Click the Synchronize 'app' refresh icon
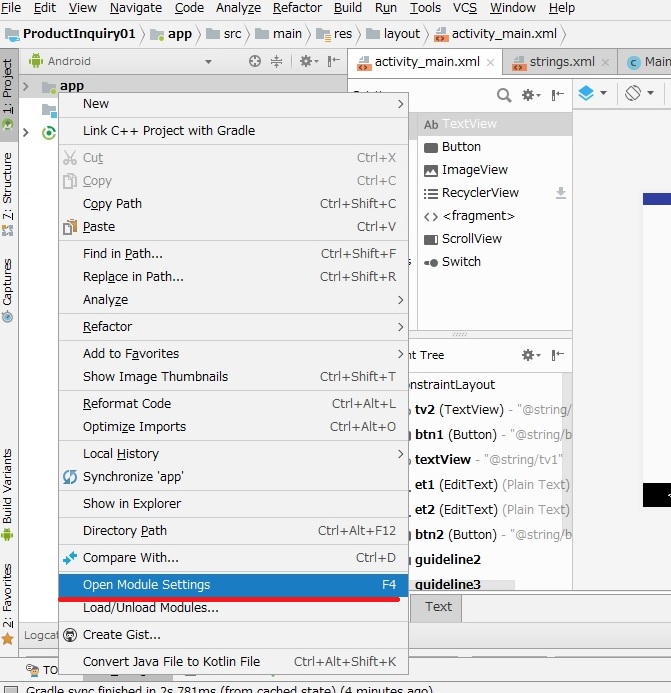The height and width of the screenshot is (693, 671). click(x=70, y=477)
